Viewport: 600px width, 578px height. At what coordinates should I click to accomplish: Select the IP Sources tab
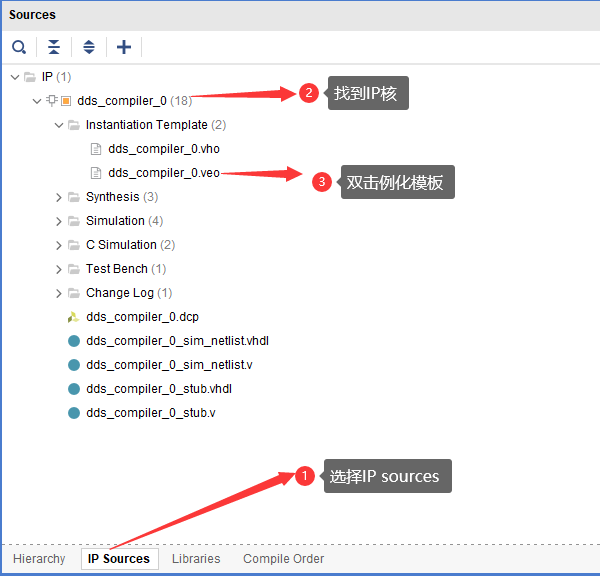[119, 559]
